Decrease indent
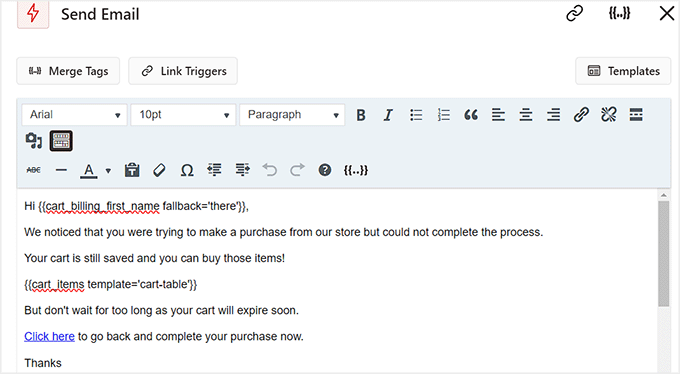Image resolution: width=680 pixels, height=374 pixels. tap(214, 170)
